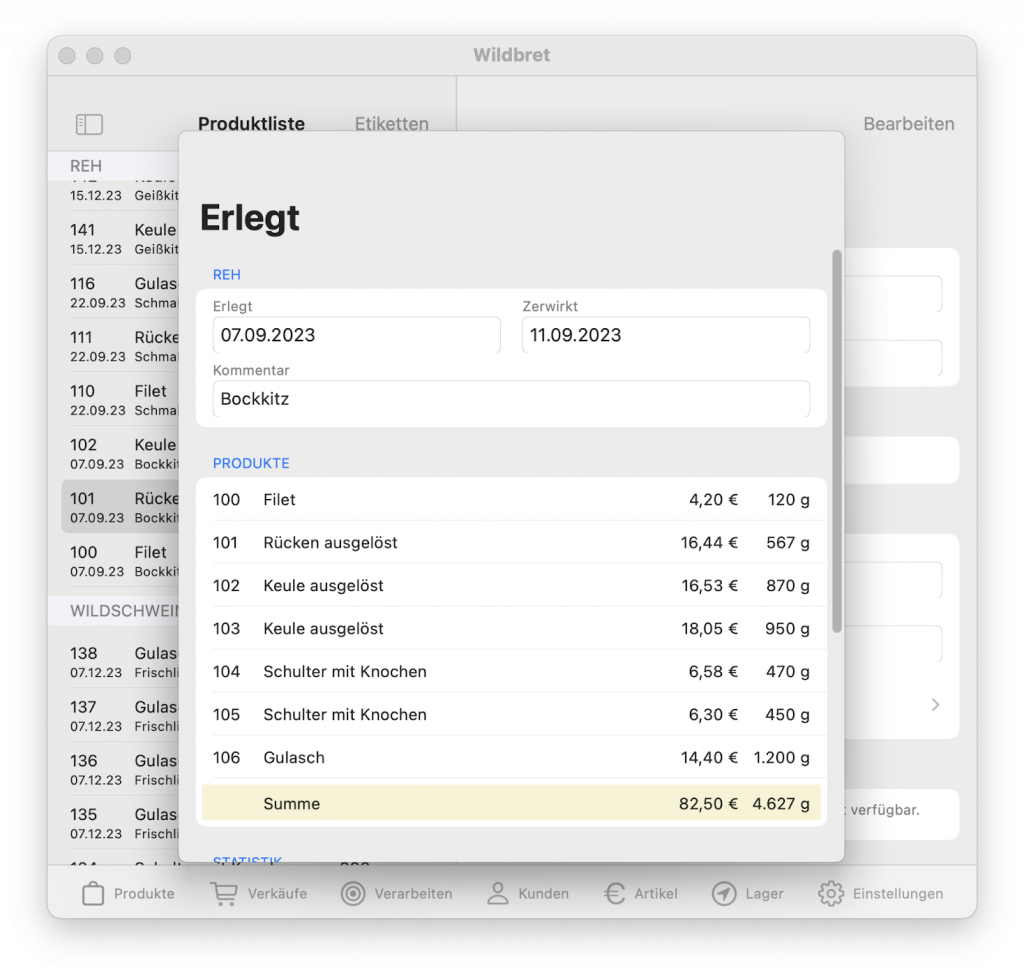This screenshot has height=977, width=1024.
Task: Open Verkäufe shopping cart tab
Action: click(x=258, y=893)
